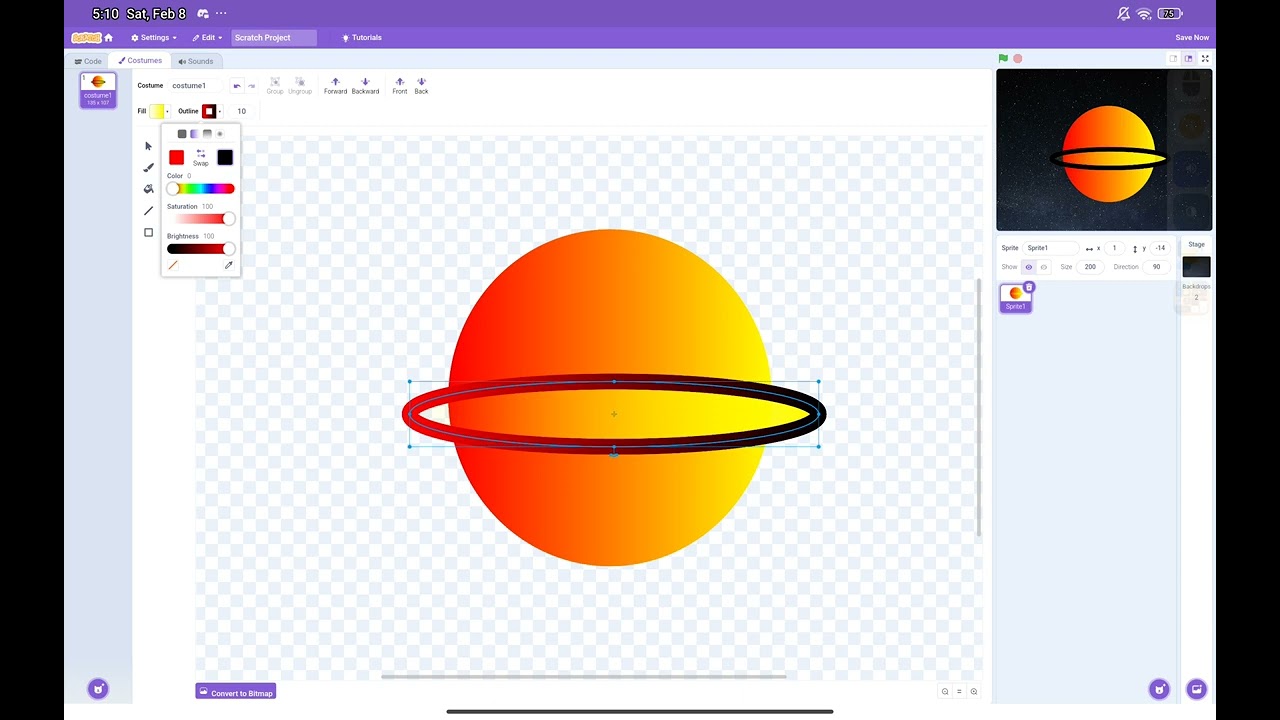
Task: Click the Group icon
Action: click(x=275, y=86)
